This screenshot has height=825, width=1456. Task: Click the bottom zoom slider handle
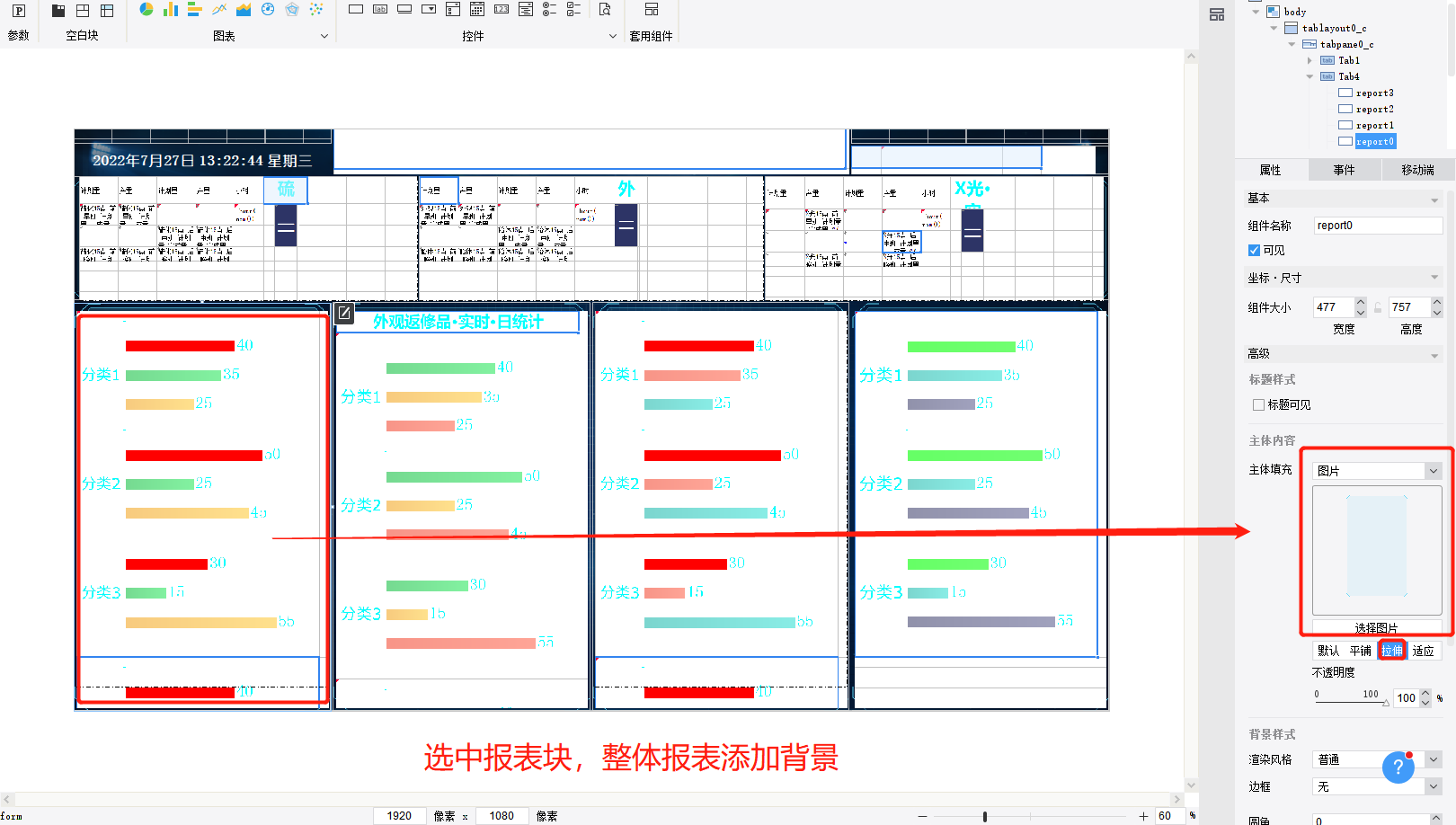(x=985, y=816)
